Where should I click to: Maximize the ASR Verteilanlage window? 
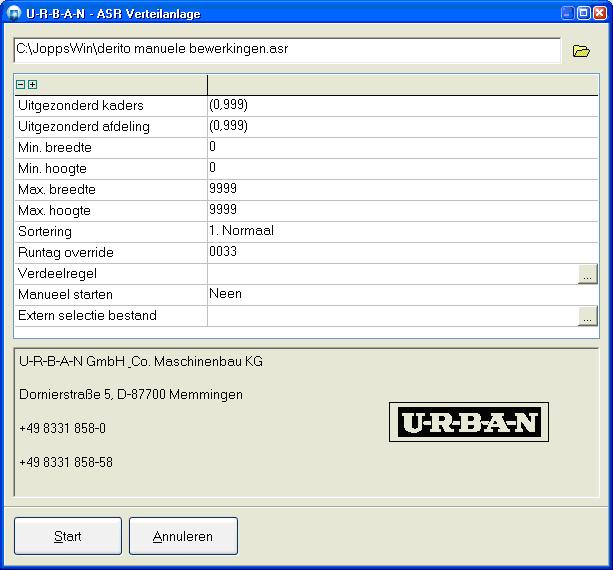[x=584, y=13]
